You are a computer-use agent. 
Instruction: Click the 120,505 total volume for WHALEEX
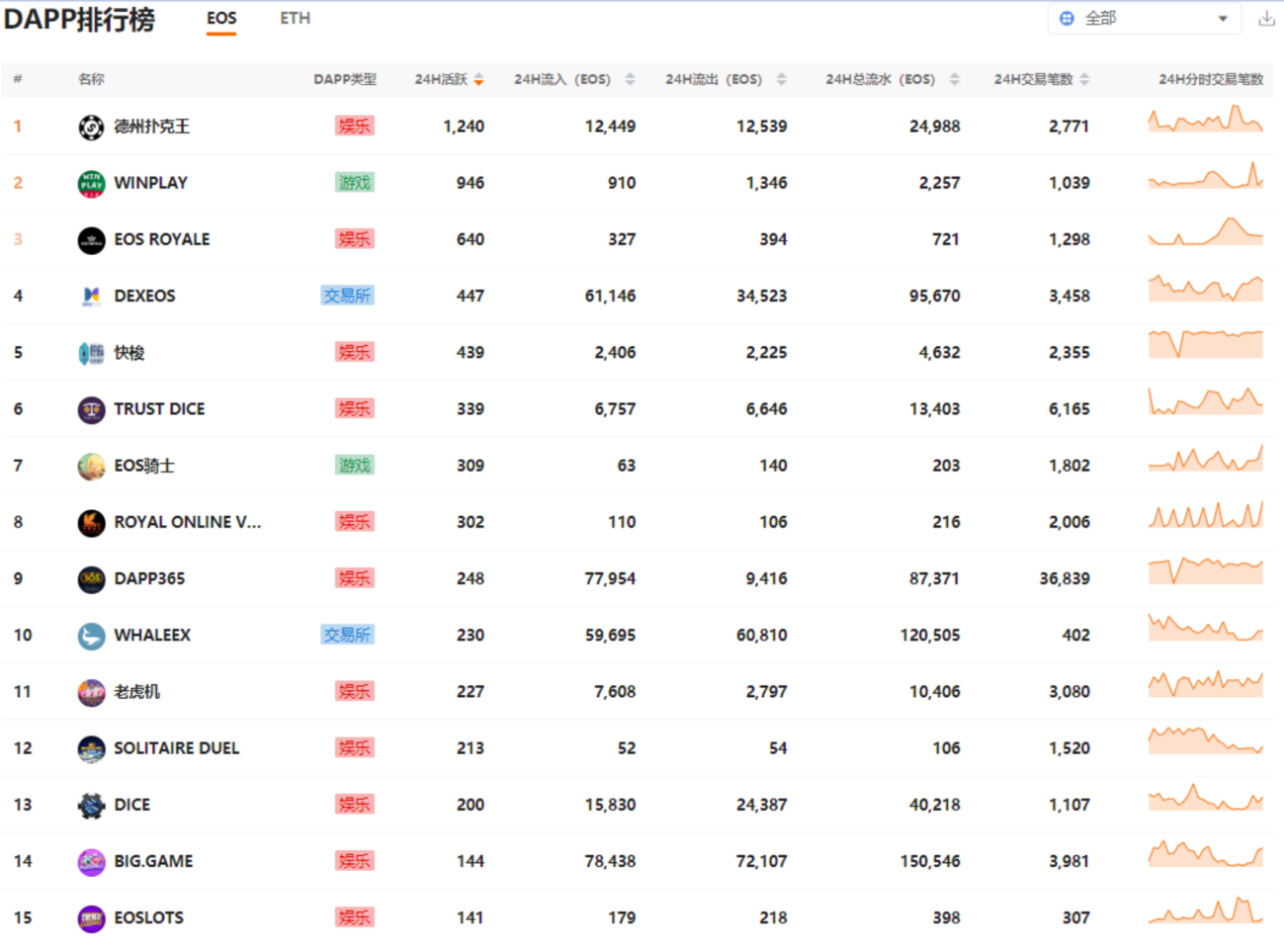click(x=930, y=636)
